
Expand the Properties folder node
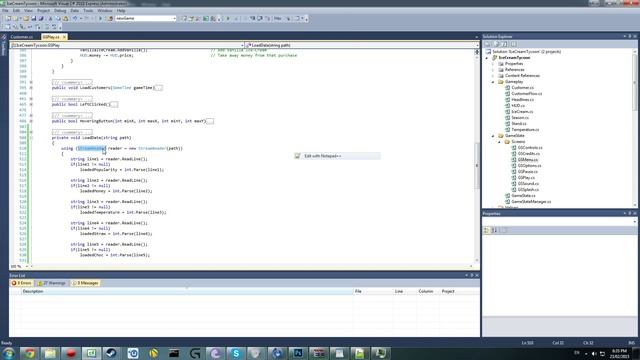(x=493, y=64)
